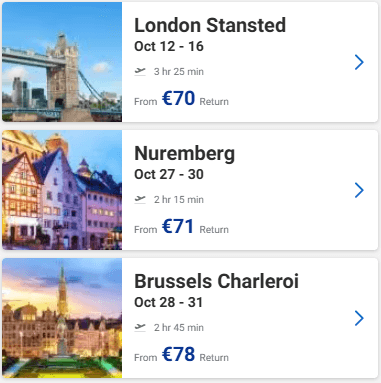Image resolution: width=381 pixels, height=383 pixels.
Task: Open the Brussels Grand Place photo
Action: pyautogui.click(x=62, y=318)
